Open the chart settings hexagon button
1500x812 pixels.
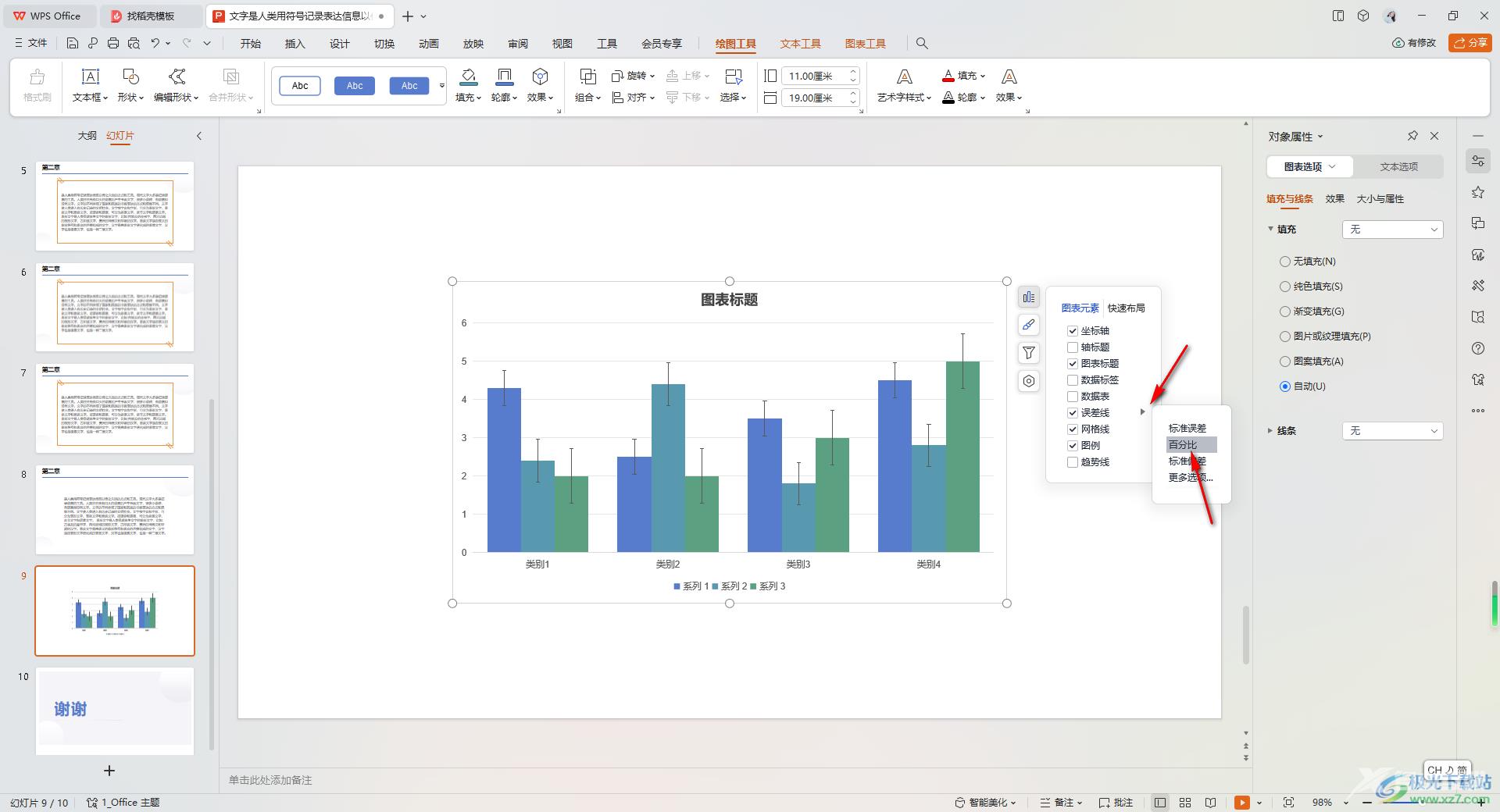[1029, 381]
